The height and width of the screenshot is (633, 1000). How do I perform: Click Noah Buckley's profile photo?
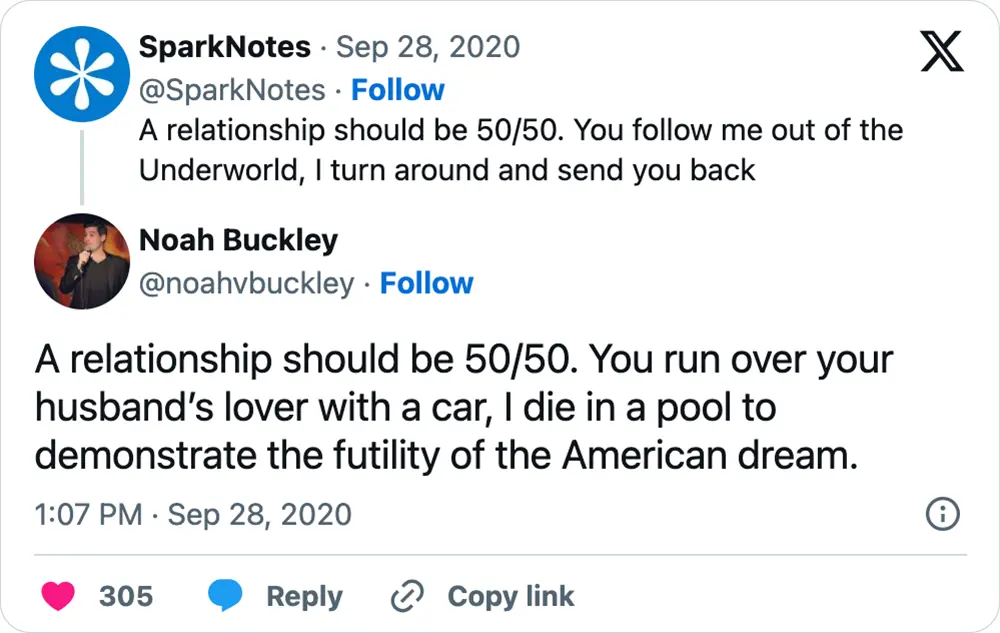click(81, 261)
